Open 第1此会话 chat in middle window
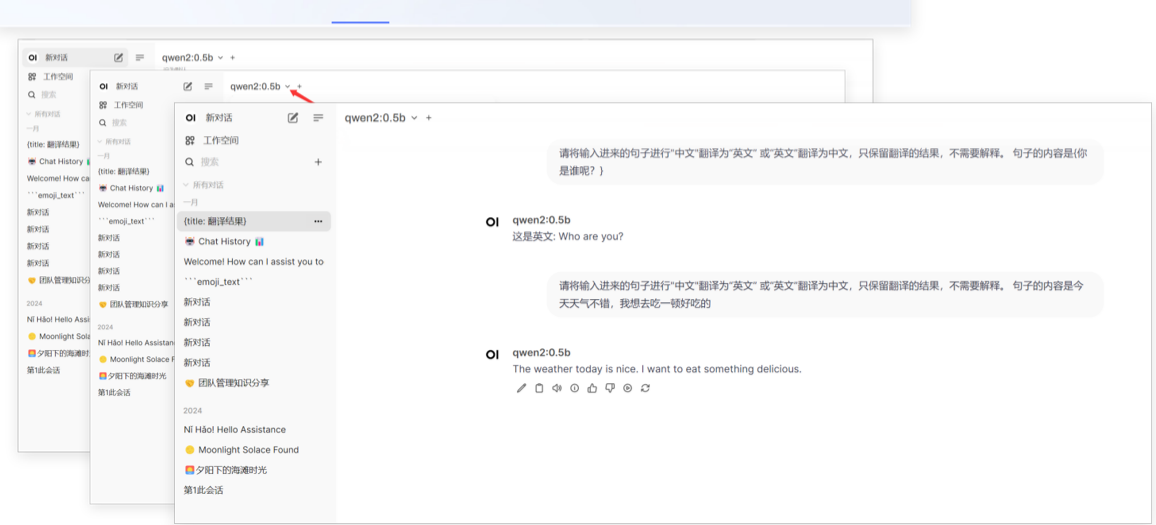The height and width of the screenshot is (525, 1156). (x=114, y=393)
